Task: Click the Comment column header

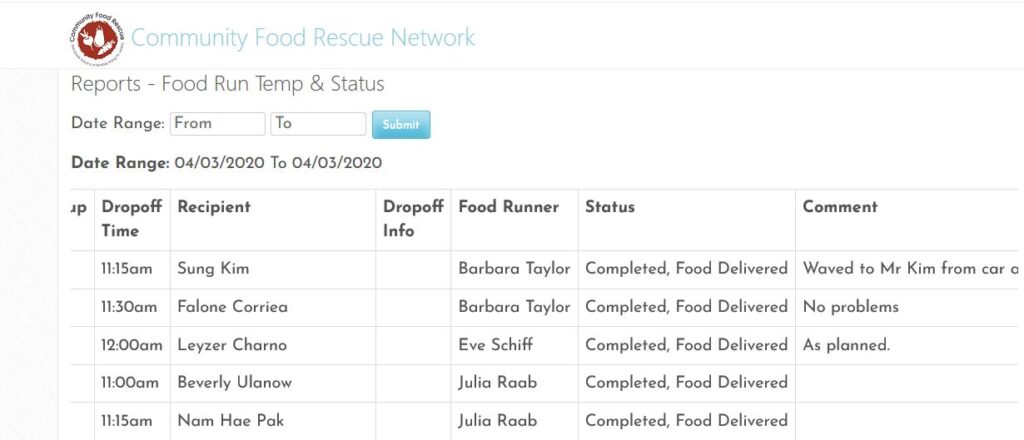Action: [840, 207]
